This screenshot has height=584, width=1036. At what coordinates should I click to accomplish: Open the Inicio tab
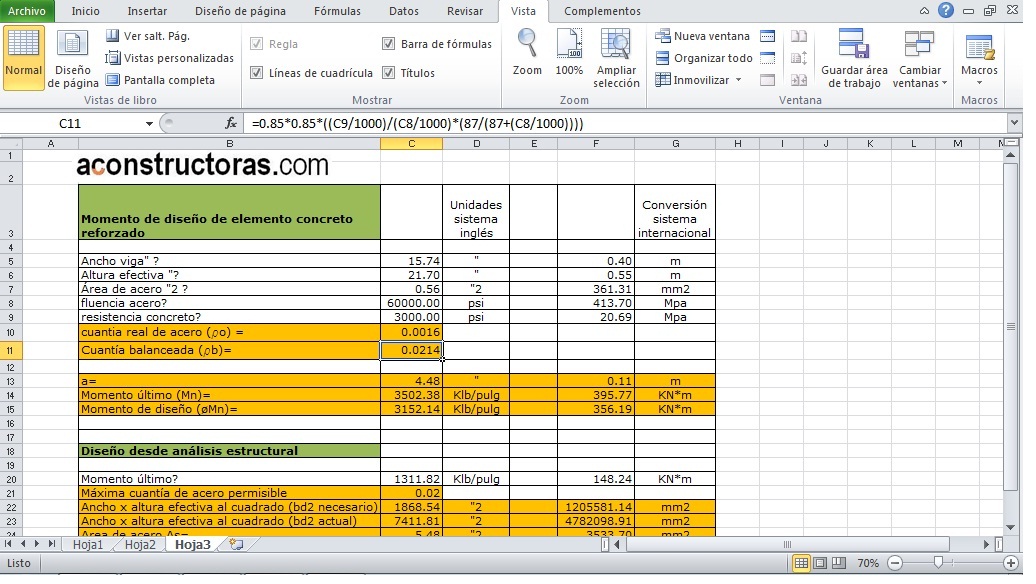coord(85,11)
